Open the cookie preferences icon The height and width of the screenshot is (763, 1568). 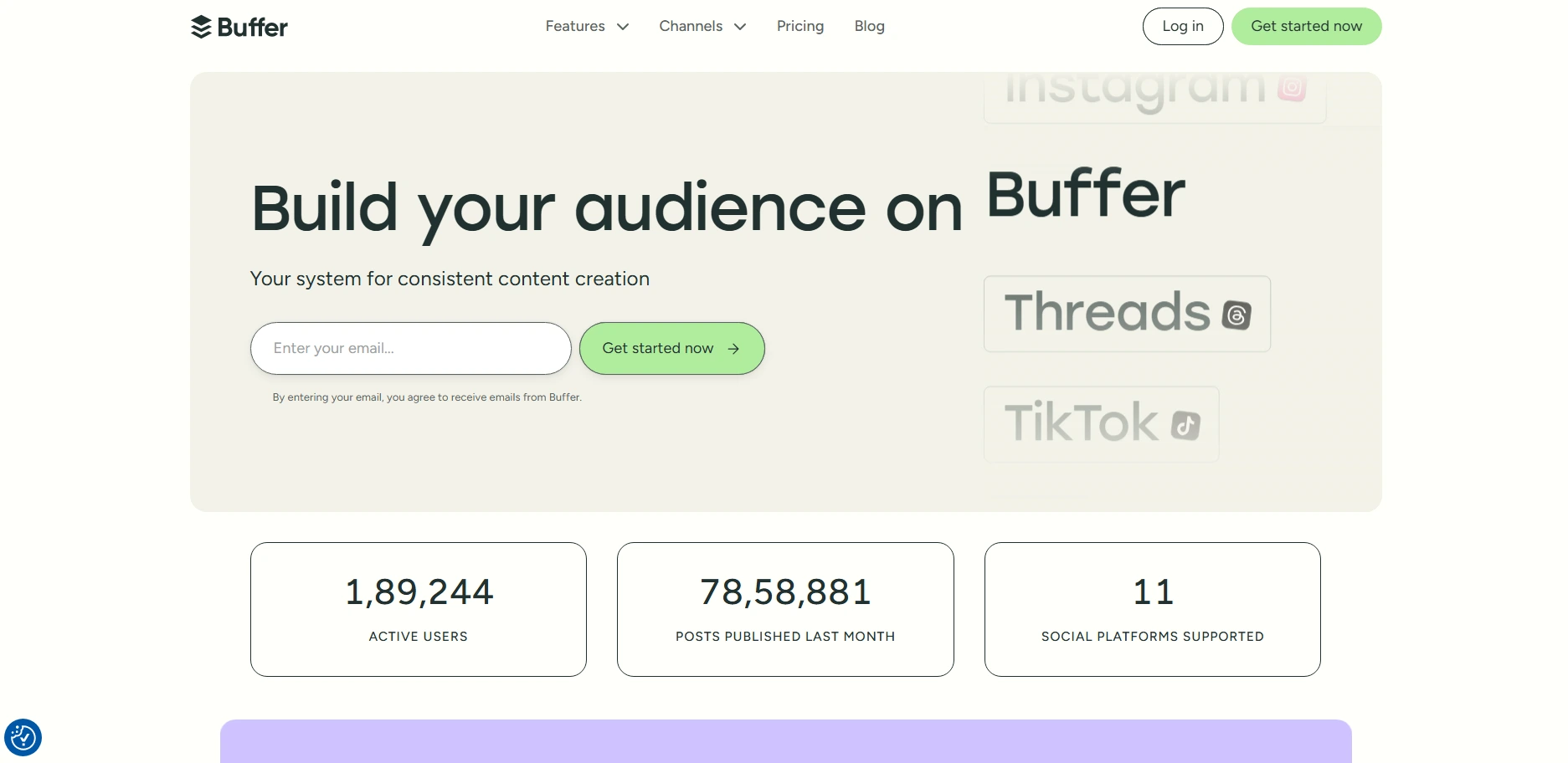click(23, 737)
